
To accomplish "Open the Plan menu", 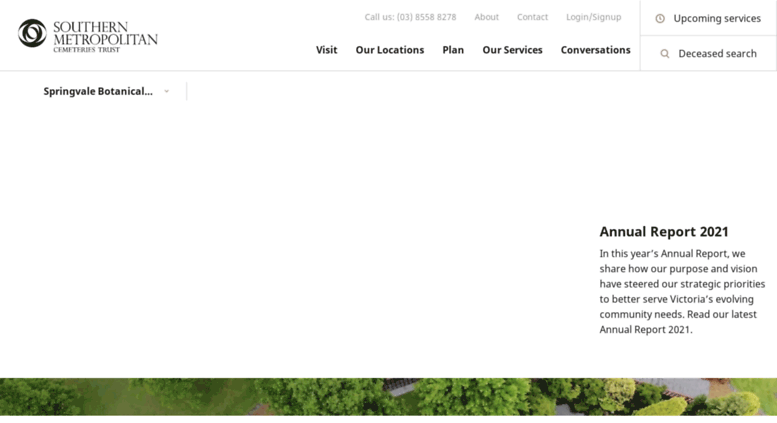I will pos(453,50).
